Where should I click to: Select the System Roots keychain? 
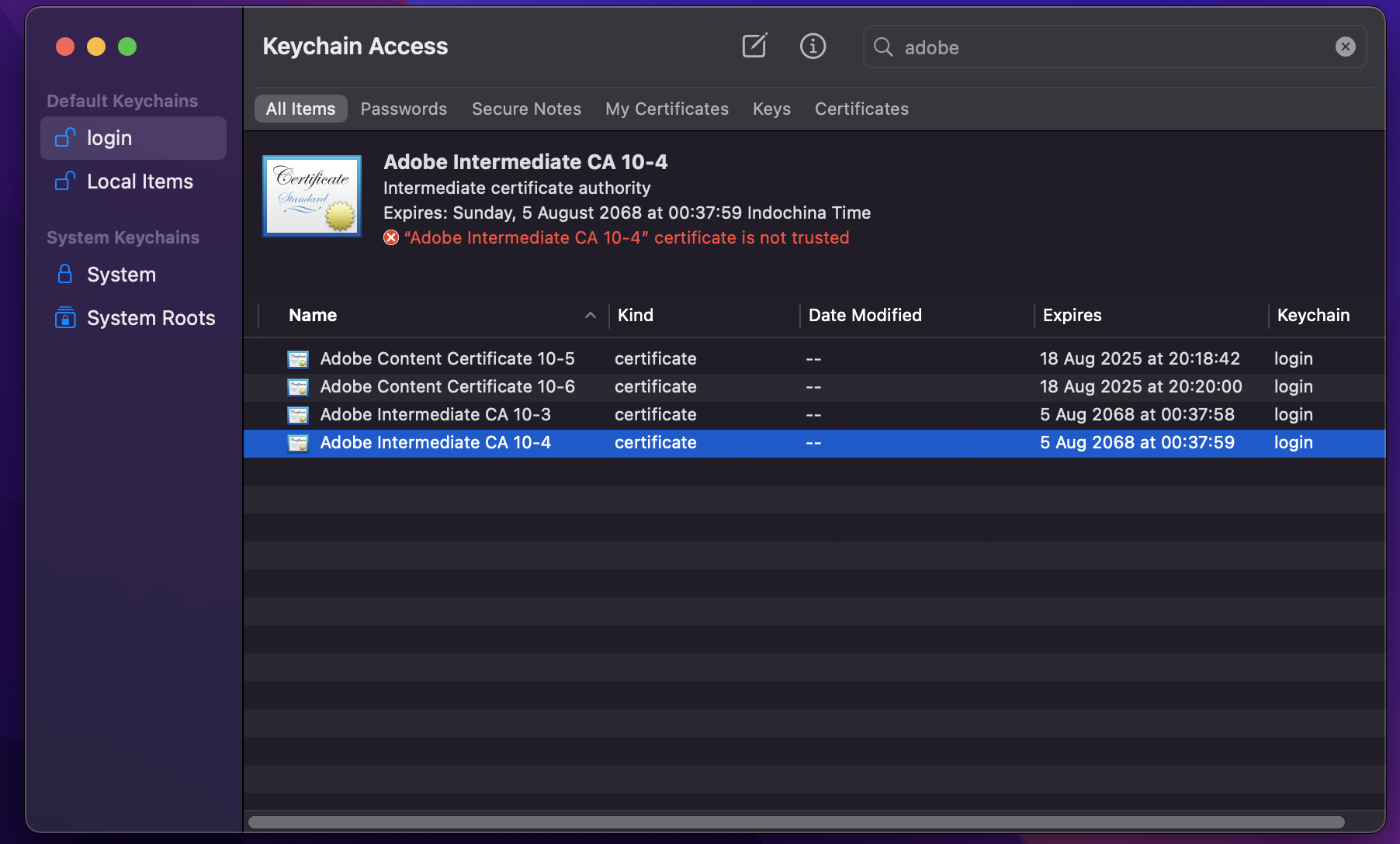tap(133, 318)
